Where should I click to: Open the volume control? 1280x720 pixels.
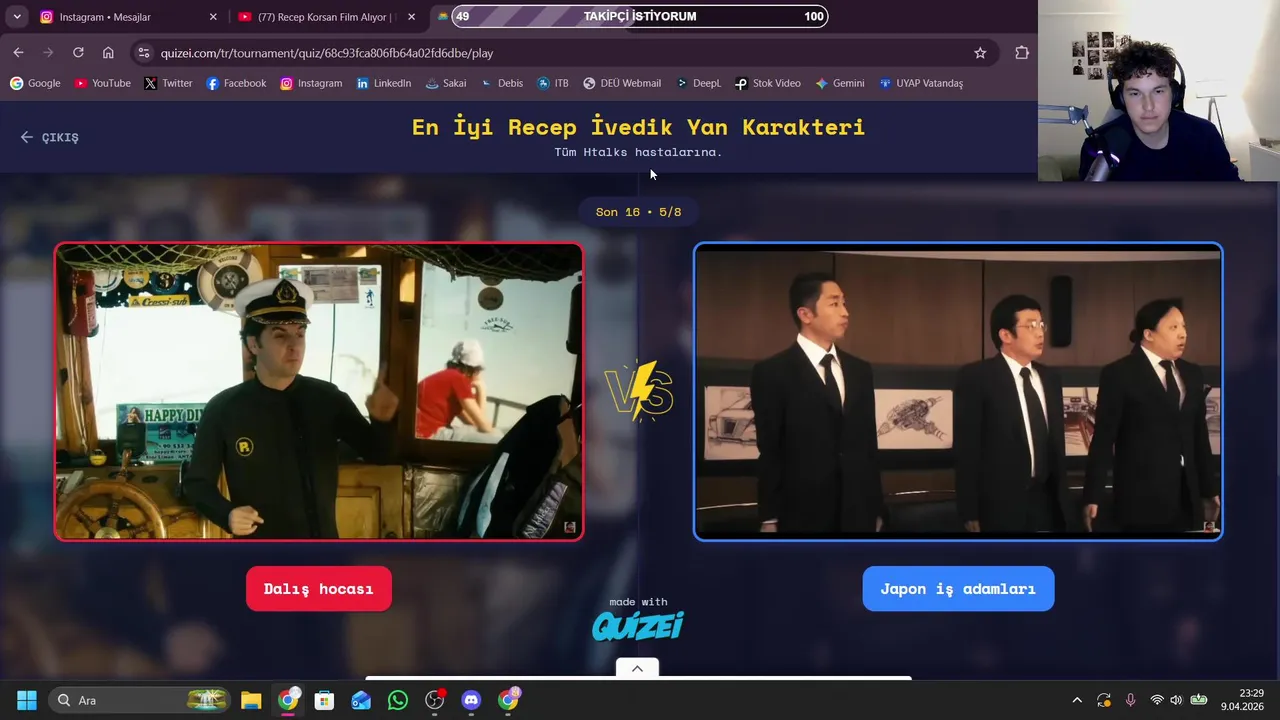[x=1176, y=700]
